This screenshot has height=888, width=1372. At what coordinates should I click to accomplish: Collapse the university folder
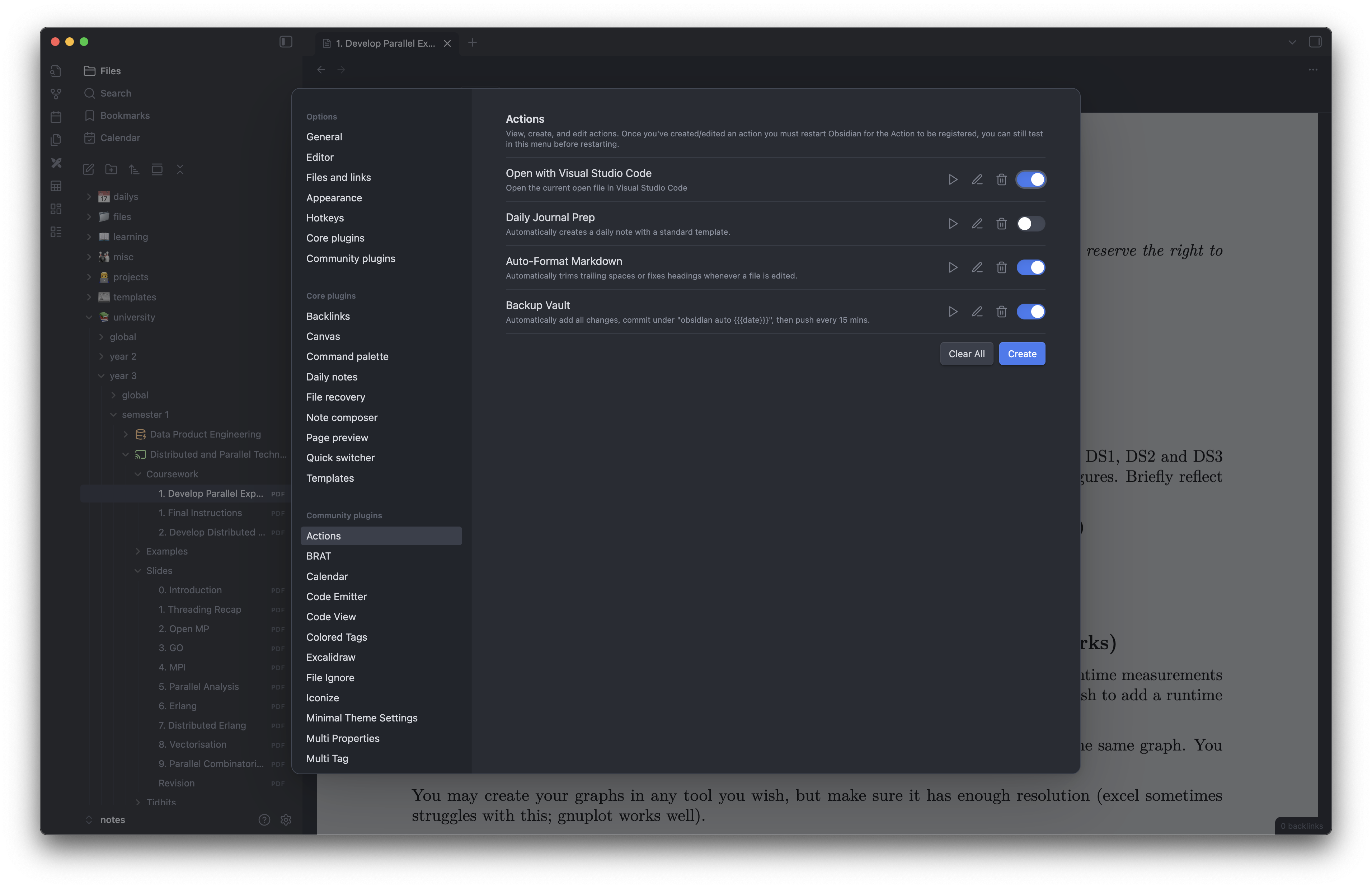[89, 317]
